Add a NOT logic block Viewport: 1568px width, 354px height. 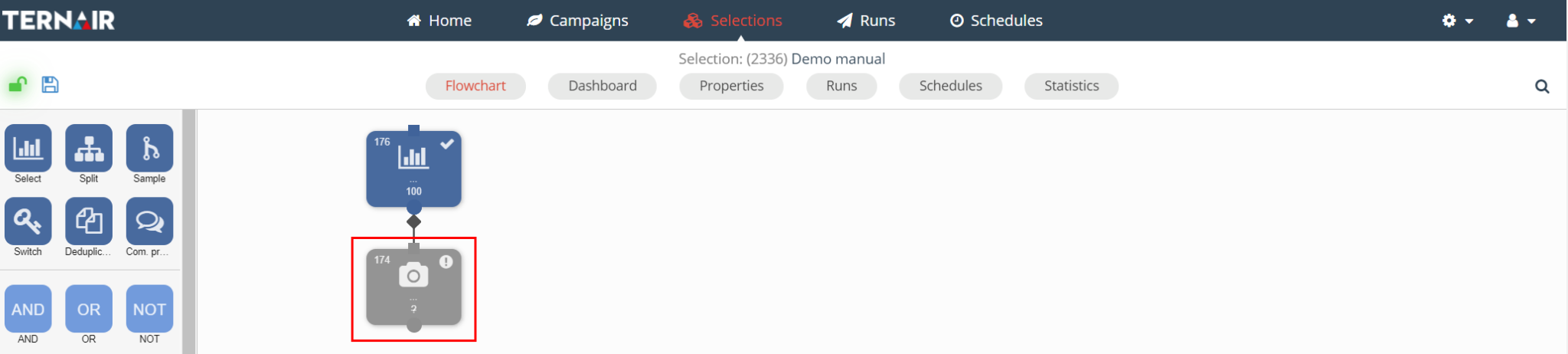[149, 309]
